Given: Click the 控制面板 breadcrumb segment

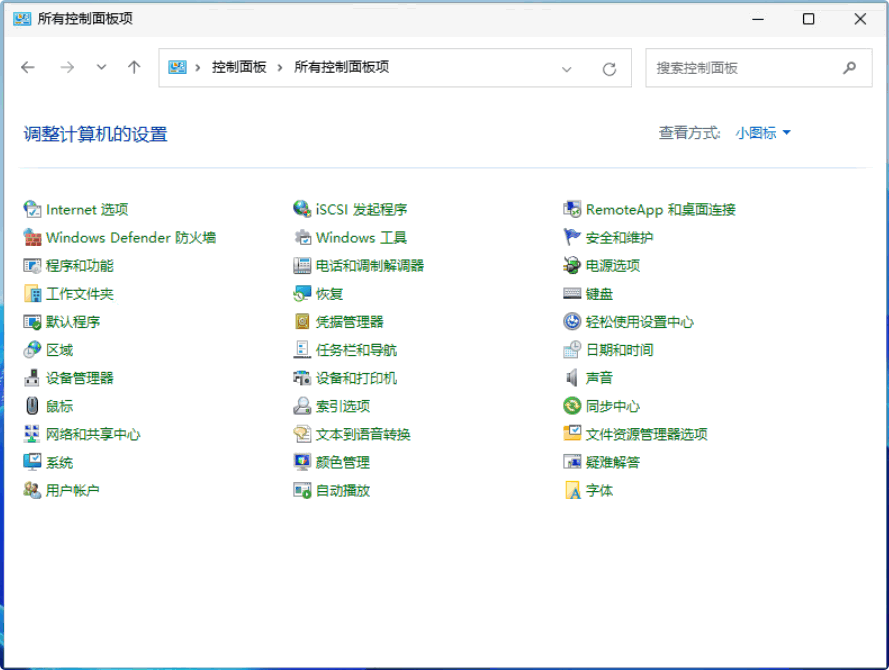Looking at the screenshot, I should click(x=239, y=67).
